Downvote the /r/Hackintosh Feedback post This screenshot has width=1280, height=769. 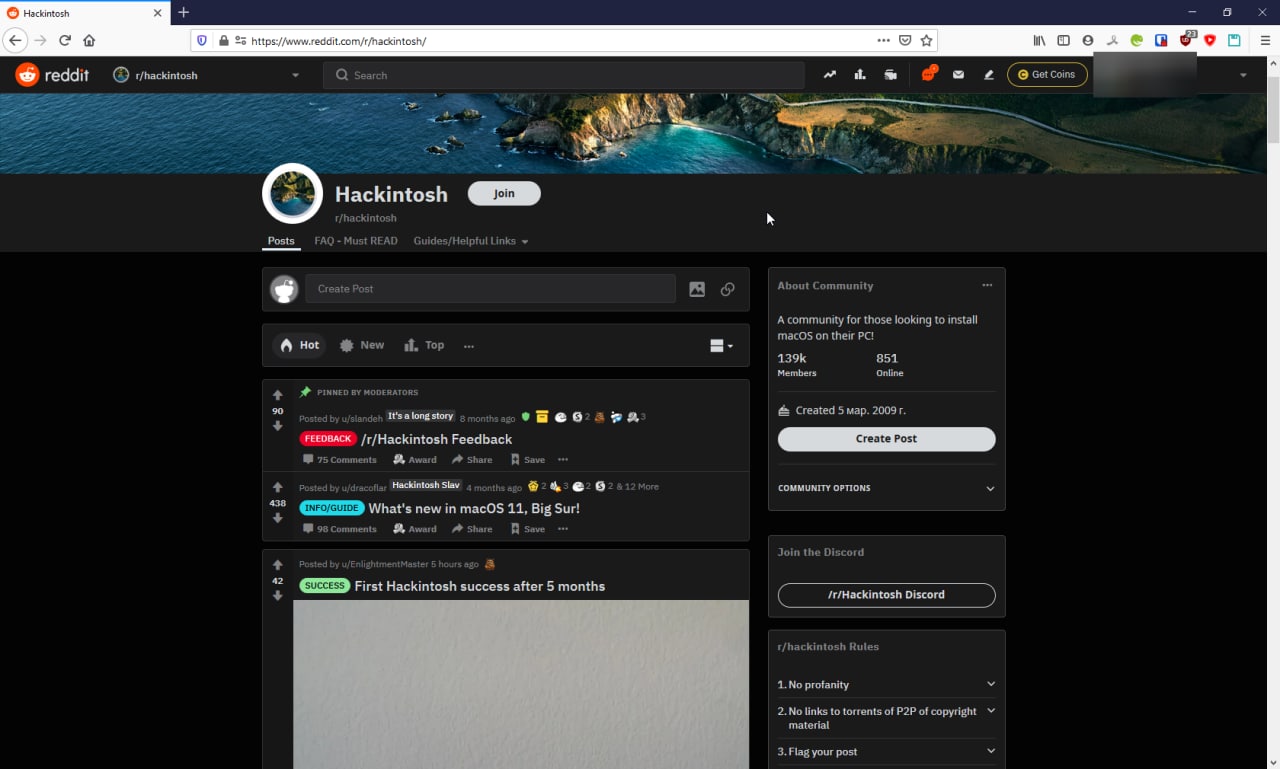278,426
